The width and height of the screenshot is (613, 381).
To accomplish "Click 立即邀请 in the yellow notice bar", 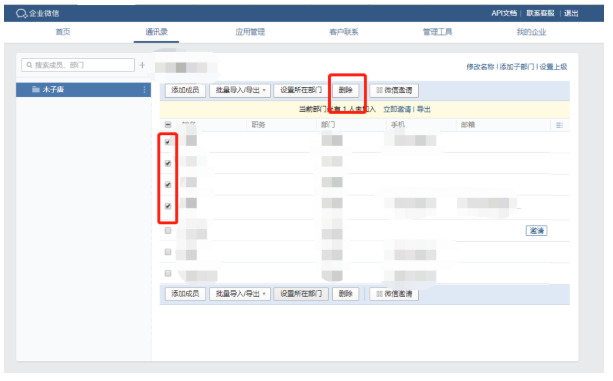I will (x=397, y=109).
